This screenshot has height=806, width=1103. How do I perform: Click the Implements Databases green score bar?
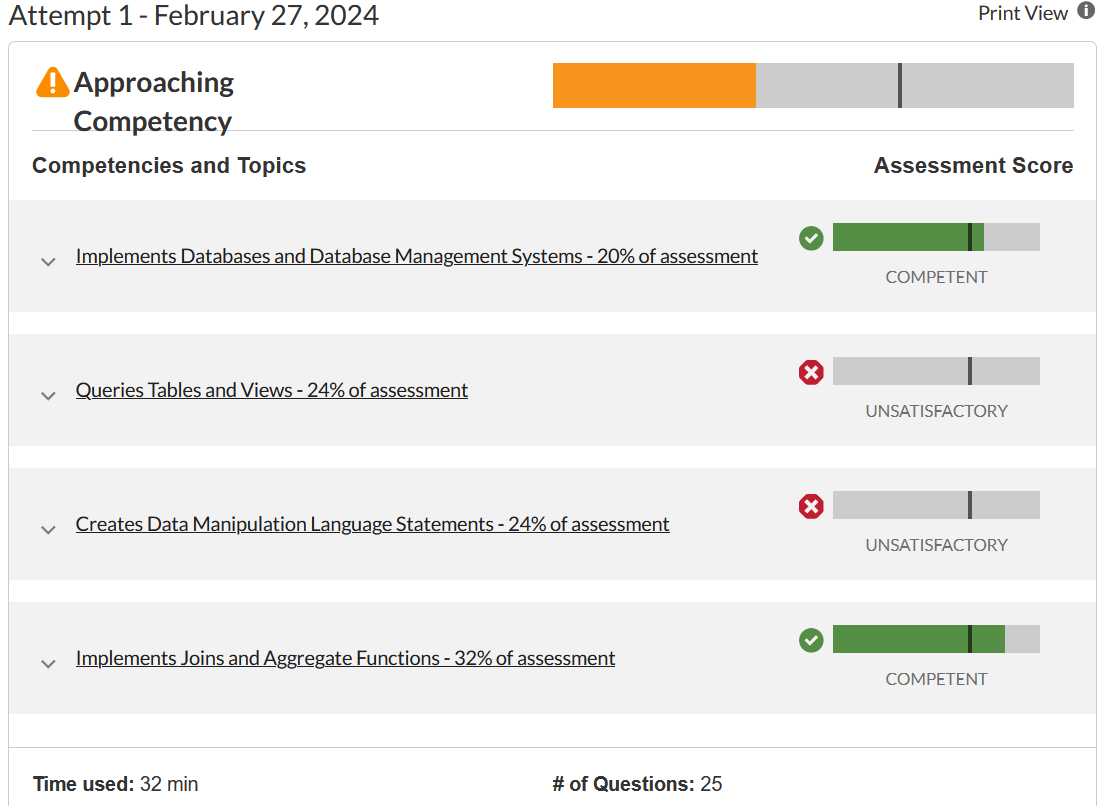point(900,237)
